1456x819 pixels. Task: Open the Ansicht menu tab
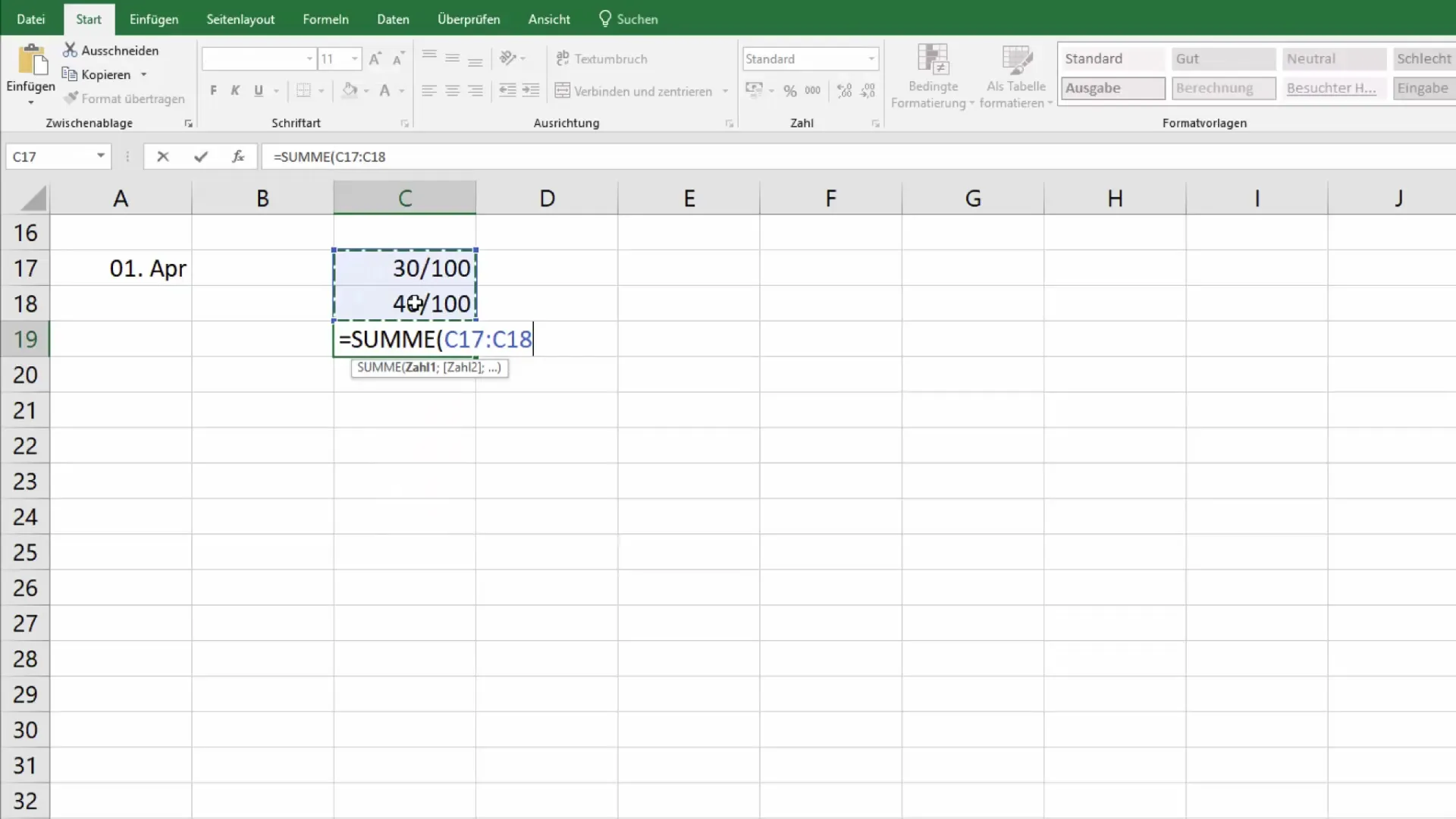549,19
